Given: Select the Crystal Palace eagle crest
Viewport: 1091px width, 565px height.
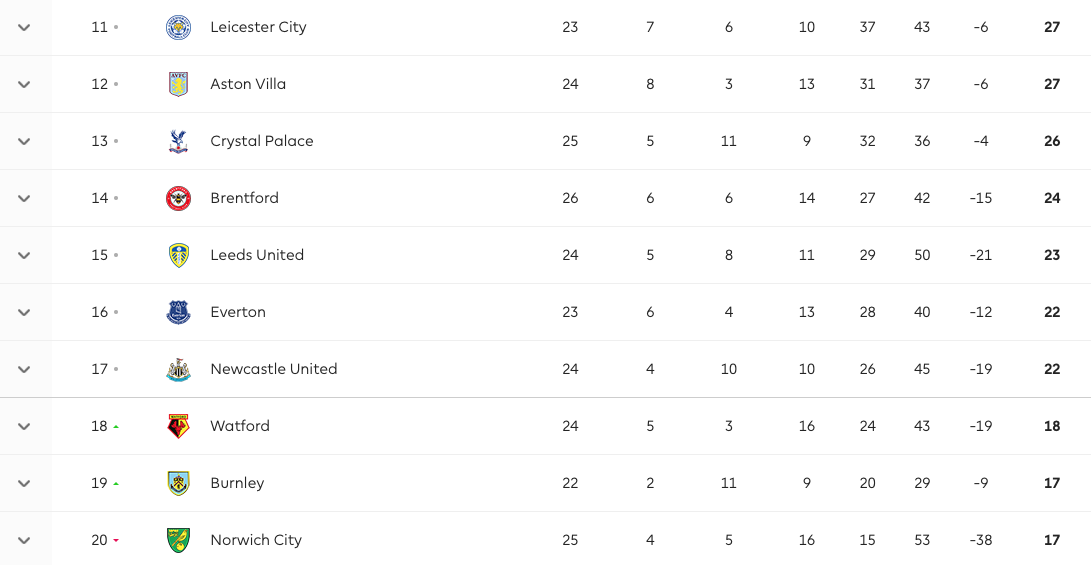Looking at the screenshot, I should point(178,141).
